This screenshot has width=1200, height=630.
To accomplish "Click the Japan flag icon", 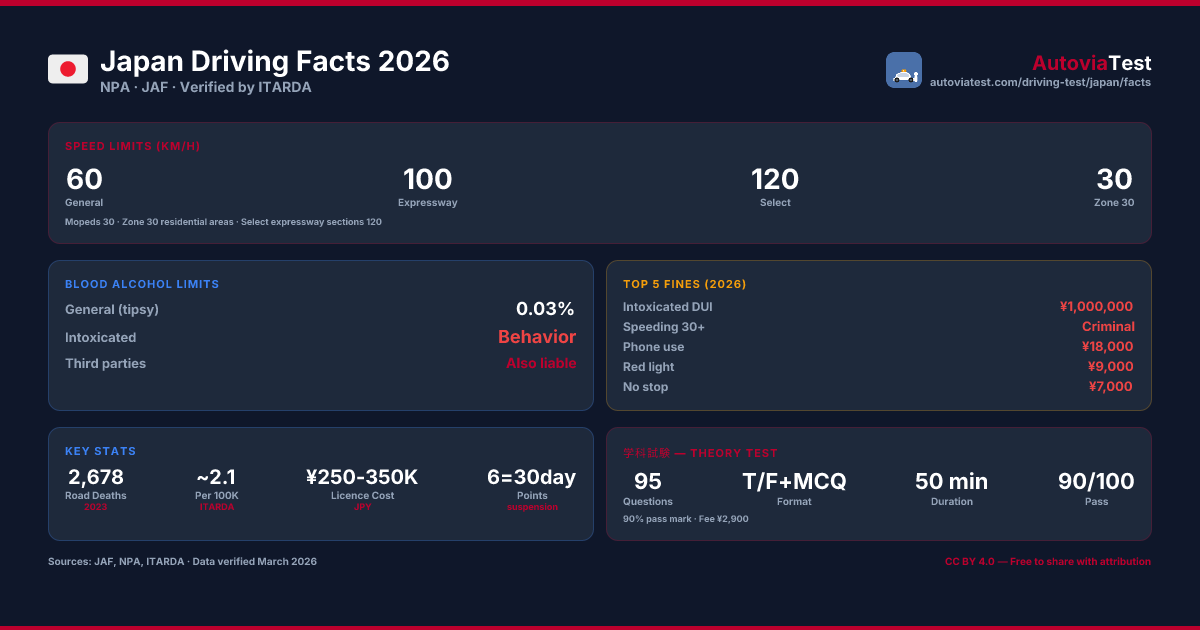I will [68, 69].
